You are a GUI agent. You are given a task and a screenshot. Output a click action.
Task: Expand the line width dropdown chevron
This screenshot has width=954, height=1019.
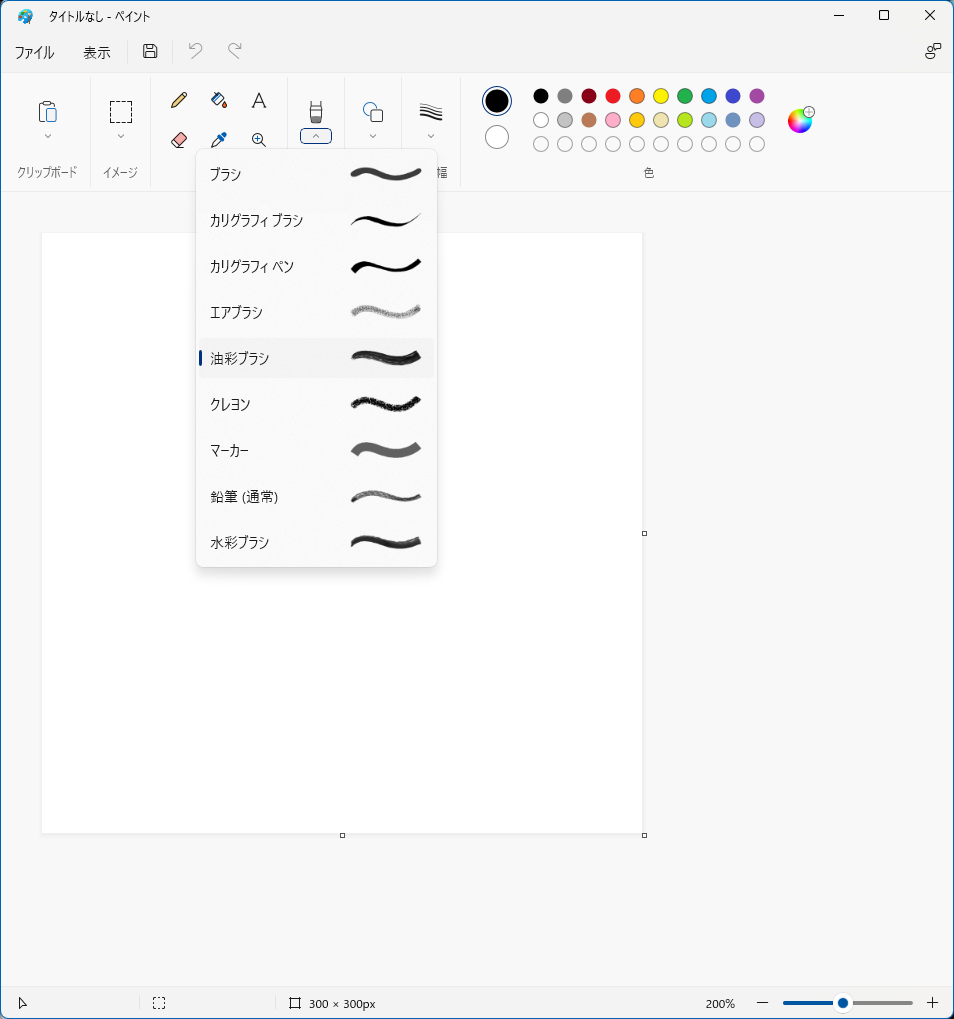pos(431,136)
